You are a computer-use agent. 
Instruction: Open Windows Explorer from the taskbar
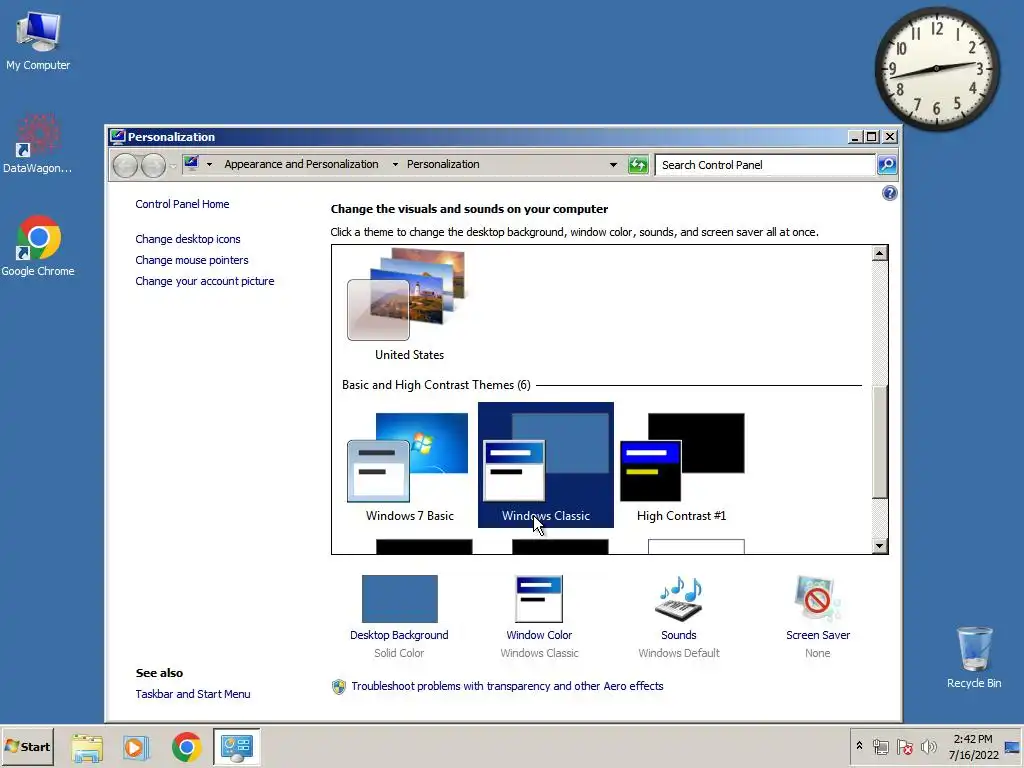(87, 747)
